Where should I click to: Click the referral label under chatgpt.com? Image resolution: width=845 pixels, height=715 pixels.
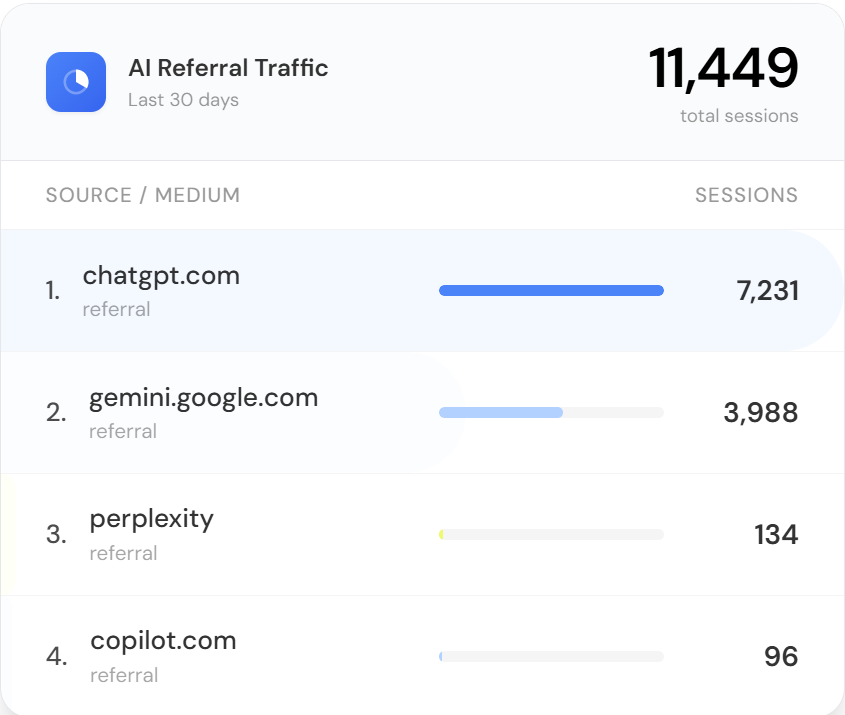point(116,309)
